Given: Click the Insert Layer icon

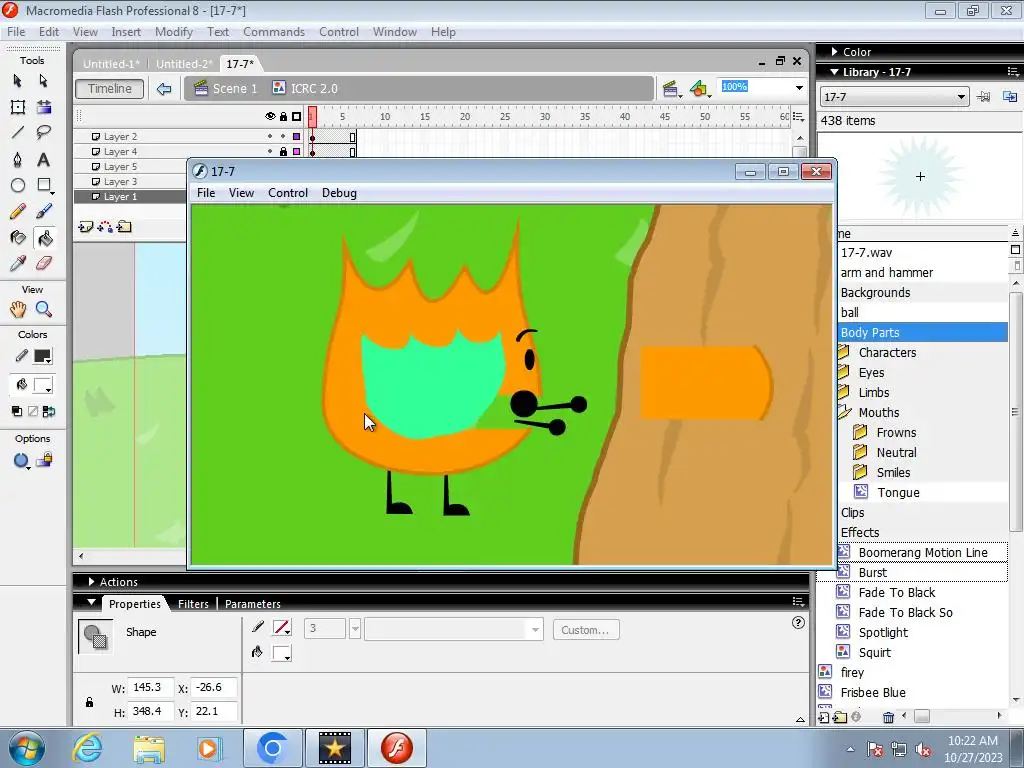Looking at the screenshot, I should click(86, 227).
